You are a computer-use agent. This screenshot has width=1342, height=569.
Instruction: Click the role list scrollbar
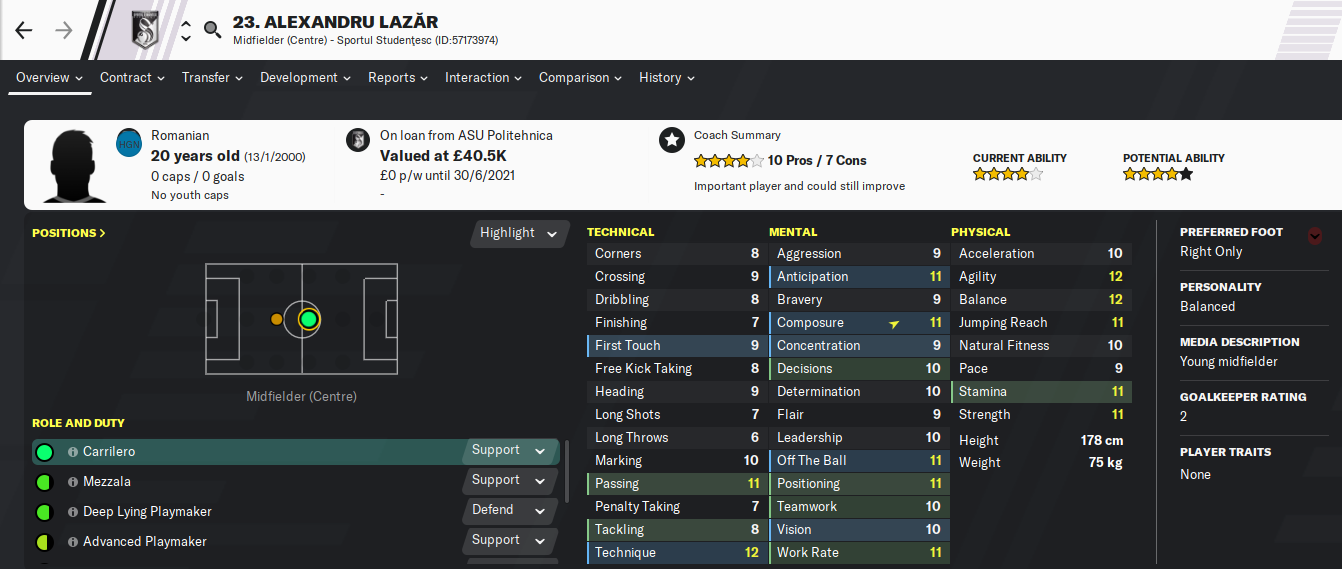coord(568,470)
